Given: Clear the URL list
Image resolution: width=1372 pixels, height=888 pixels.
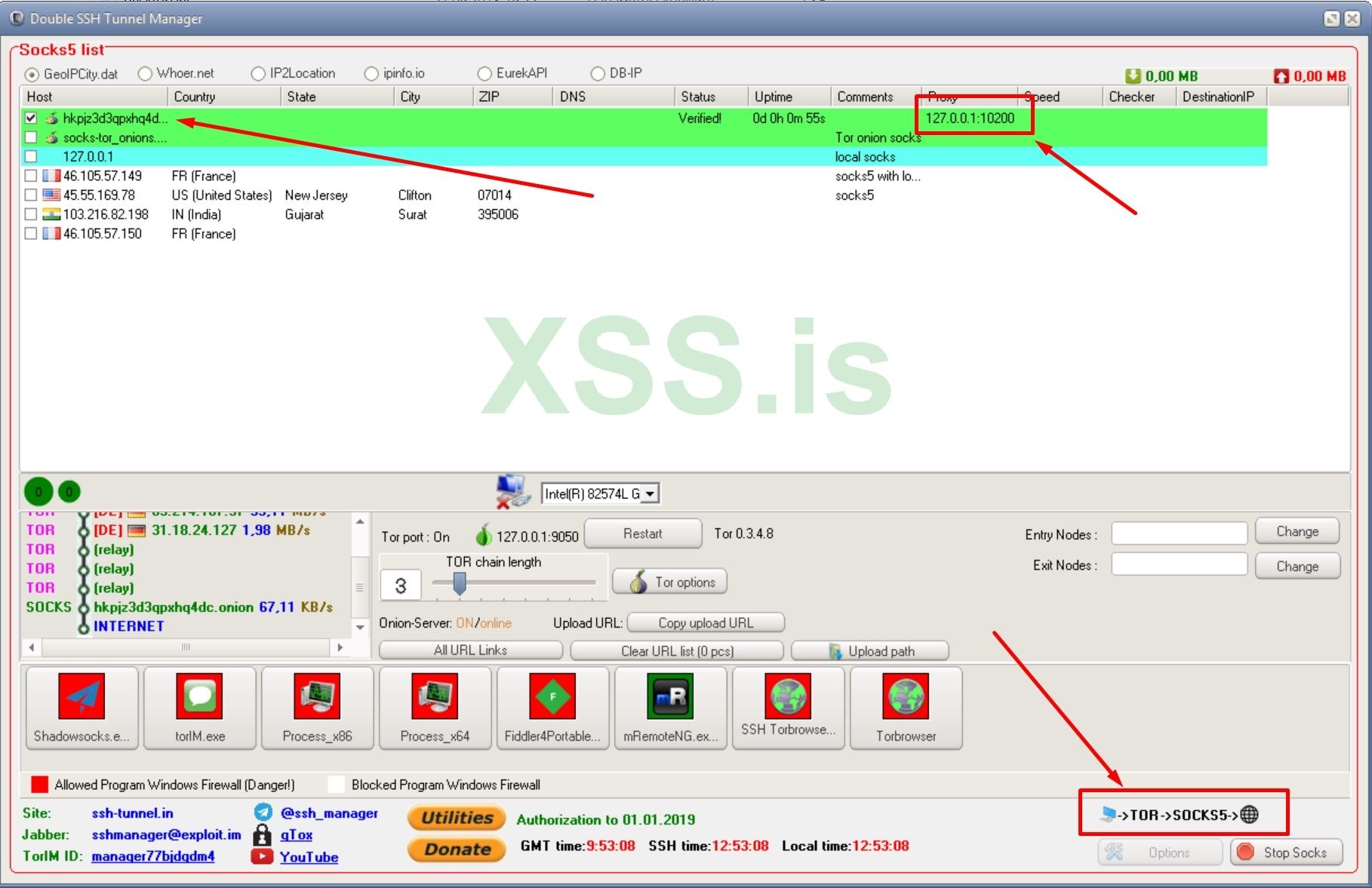Looking at the screenshot, I should pyautogui.click(x=677, y=650).
